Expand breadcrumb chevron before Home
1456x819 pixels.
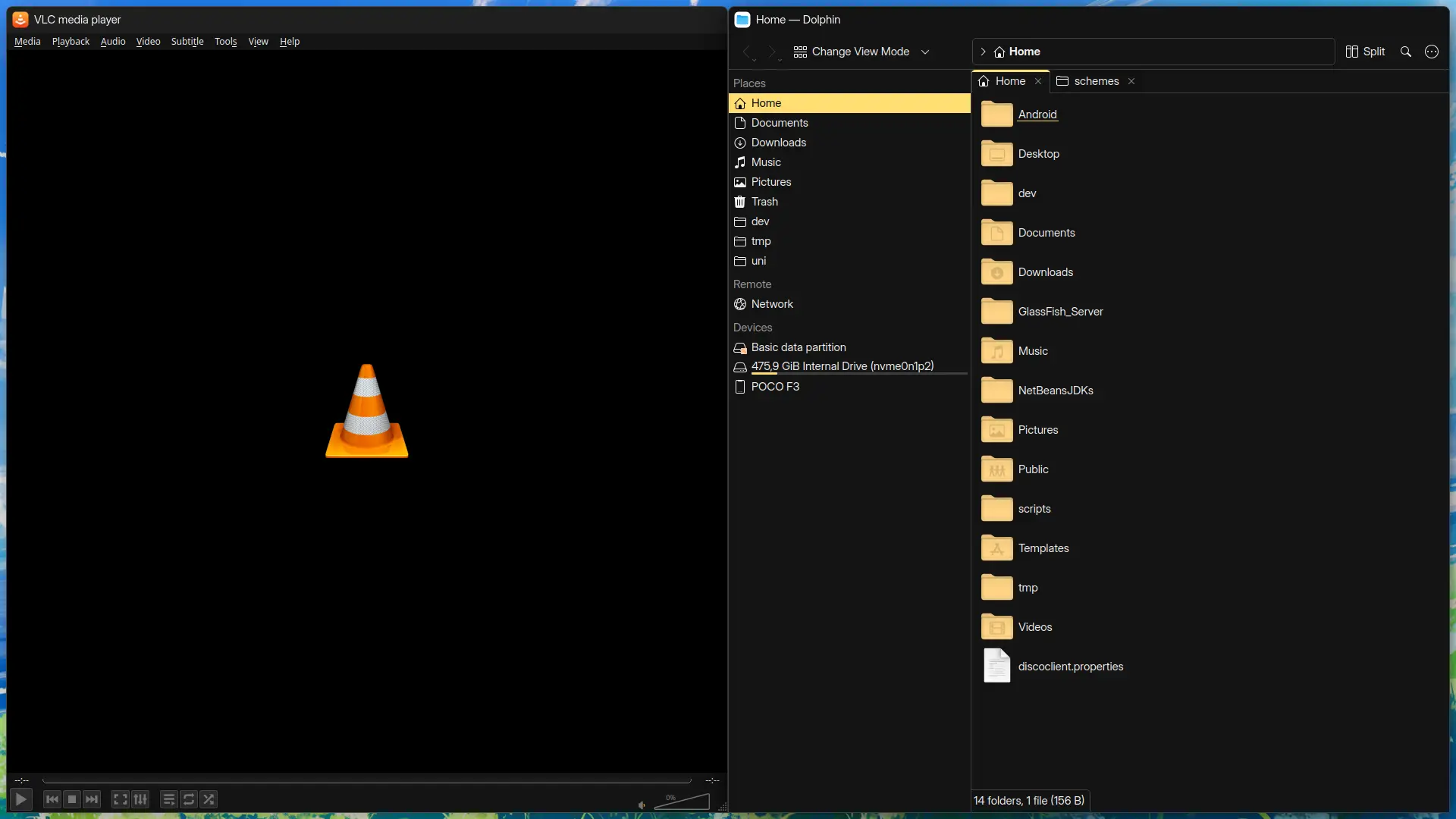point(983,52)
